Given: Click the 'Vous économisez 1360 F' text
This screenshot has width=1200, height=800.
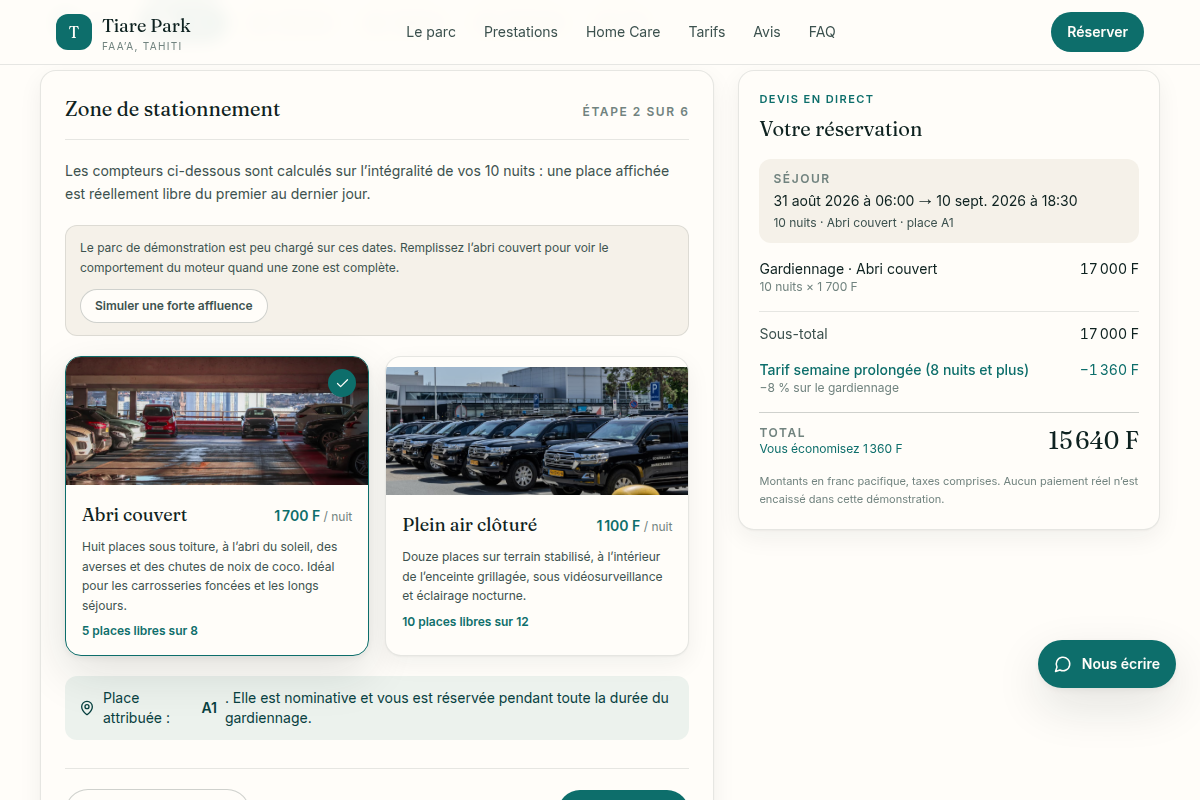Looking at the screenshot, I should pos(831,449).
